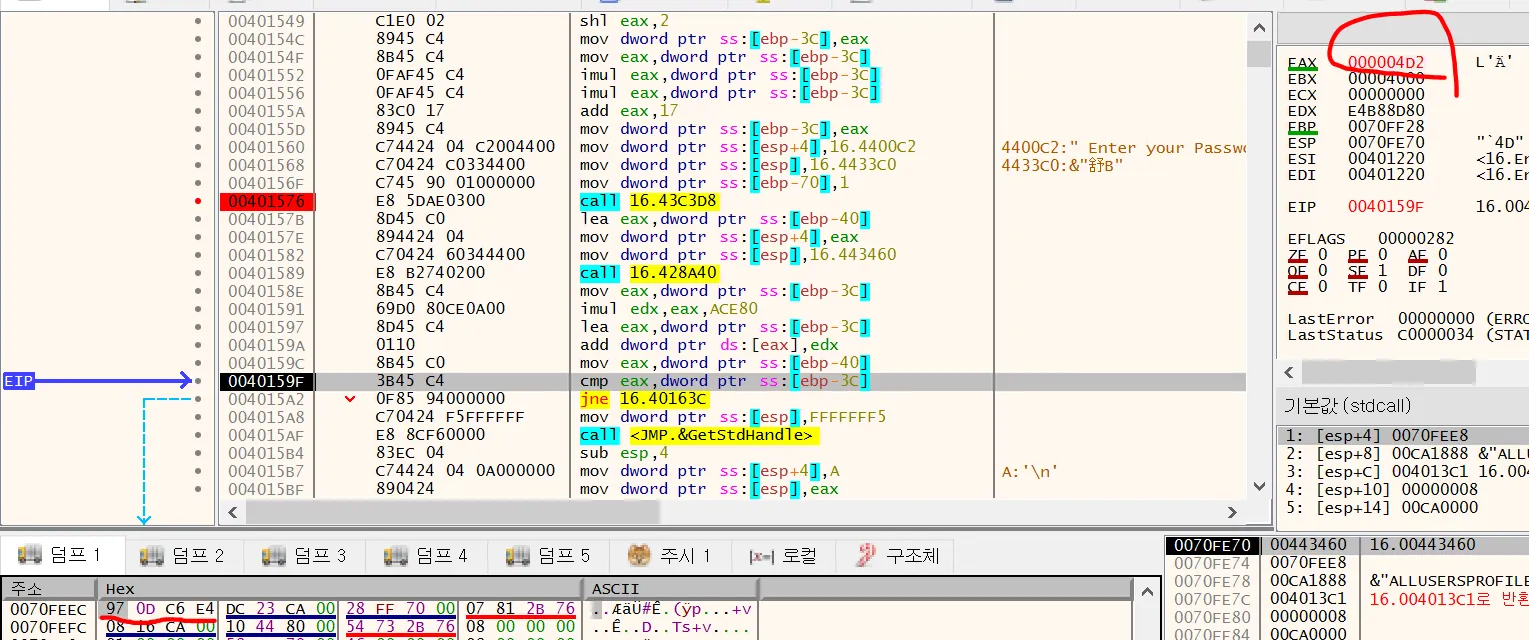This screenshot has height=640, width=1529.
Task: Click the red breakpoint dot at 00401576
Action: pos(198,201)
